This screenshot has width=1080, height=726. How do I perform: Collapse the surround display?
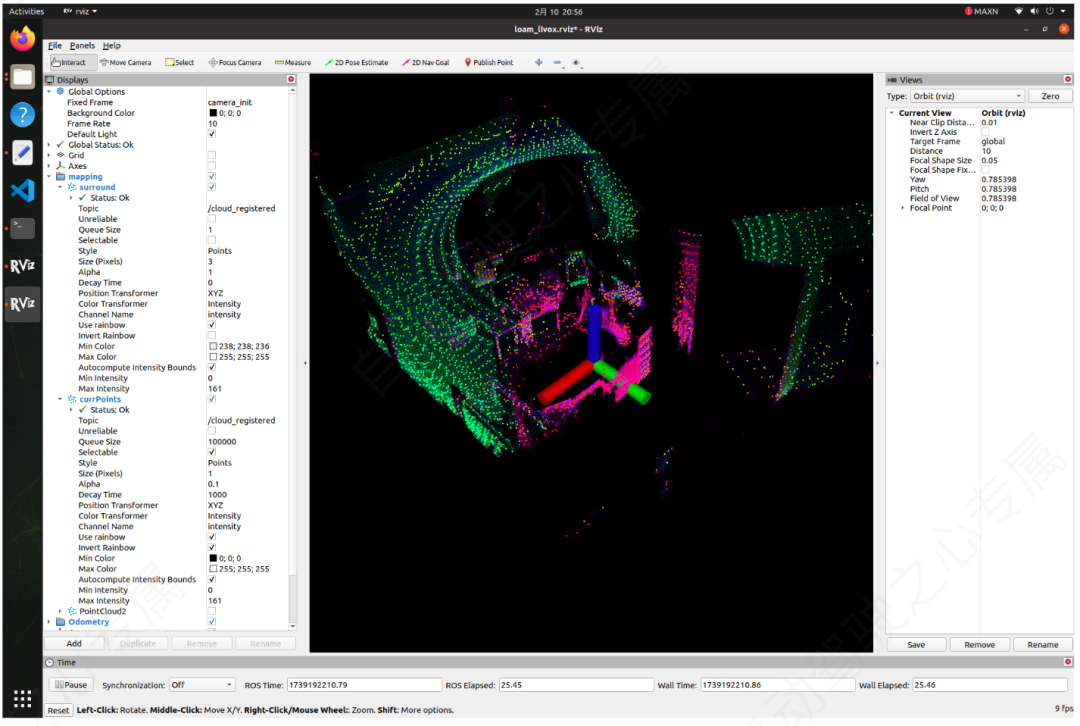point(60,187)
